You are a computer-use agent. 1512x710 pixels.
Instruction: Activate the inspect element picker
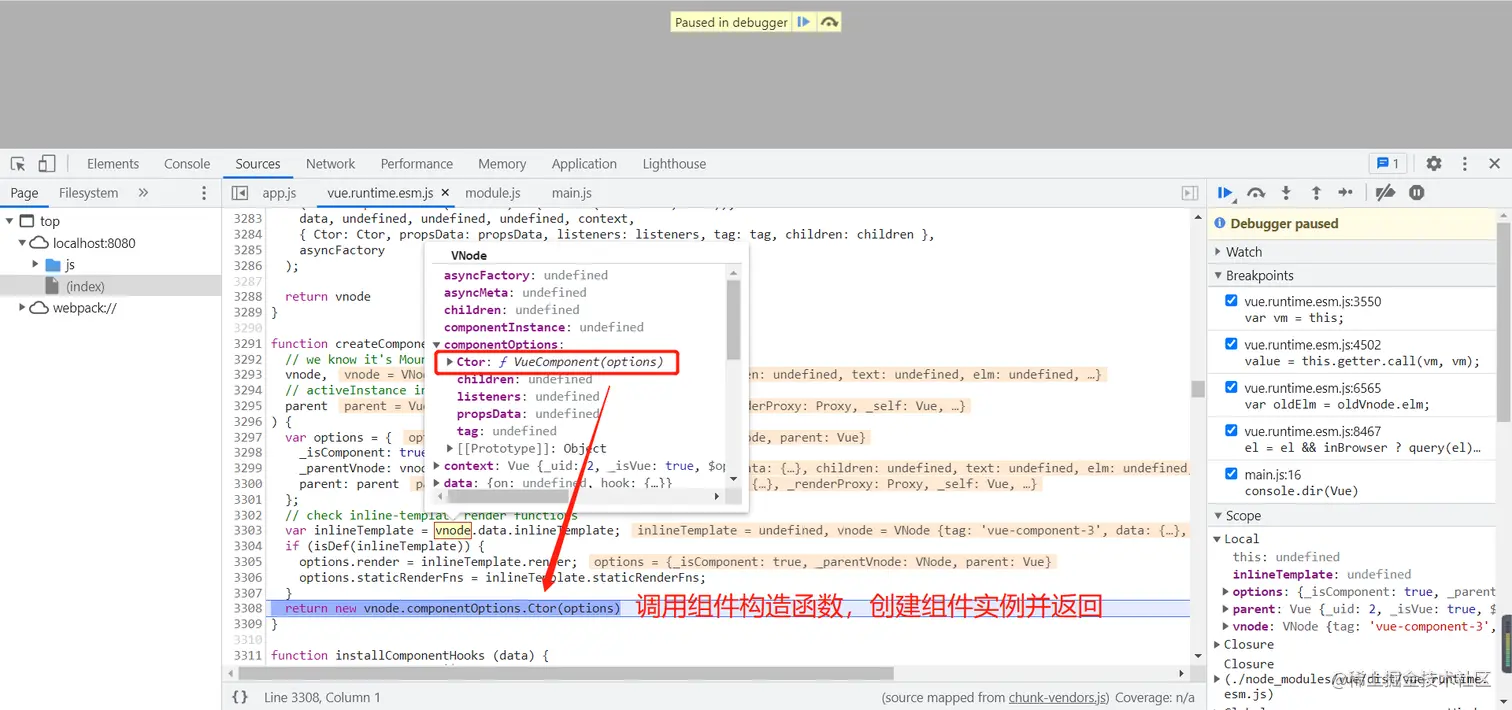pos(18,164)
